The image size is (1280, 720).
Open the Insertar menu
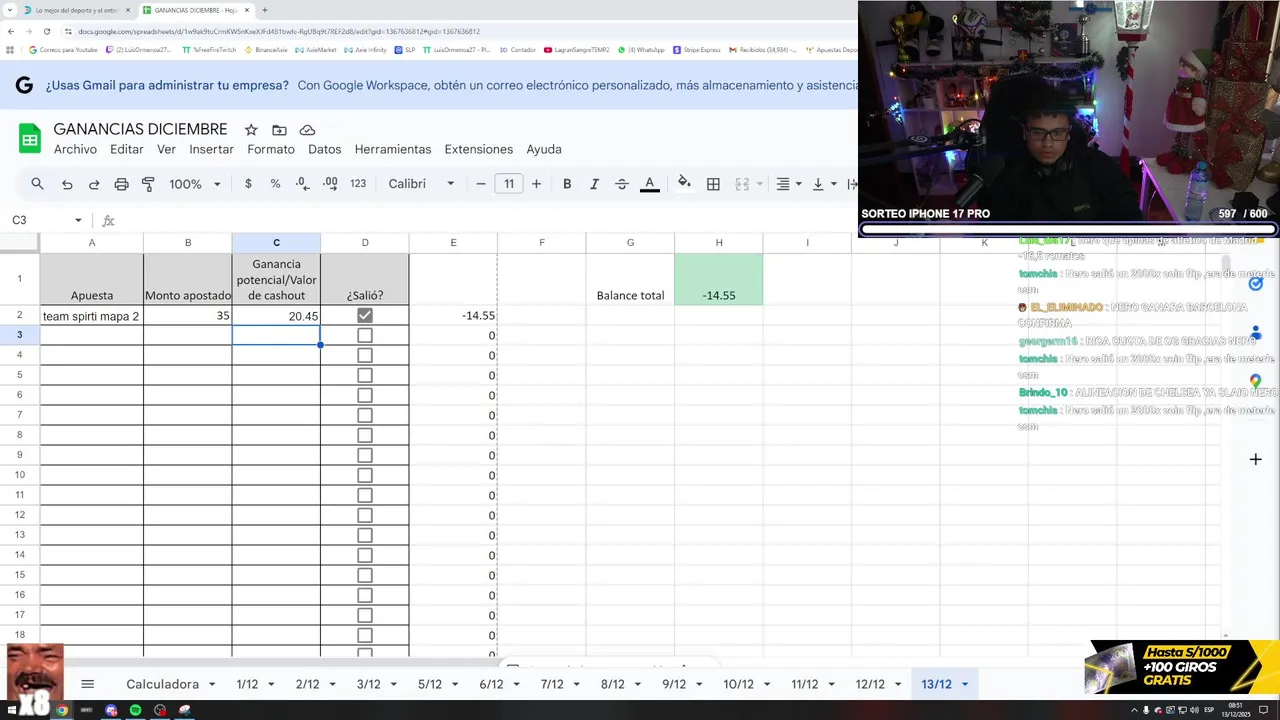pos(211,149)
